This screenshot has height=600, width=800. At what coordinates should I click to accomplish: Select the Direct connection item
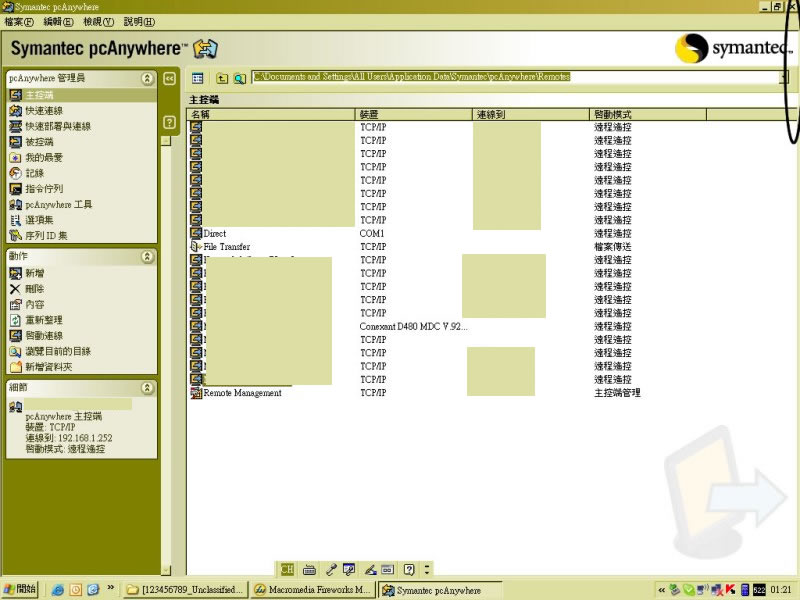coord(214,234)
